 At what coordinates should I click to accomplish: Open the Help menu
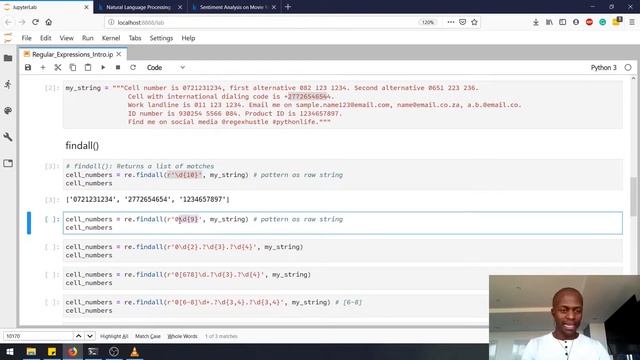(x=188, y=38)
